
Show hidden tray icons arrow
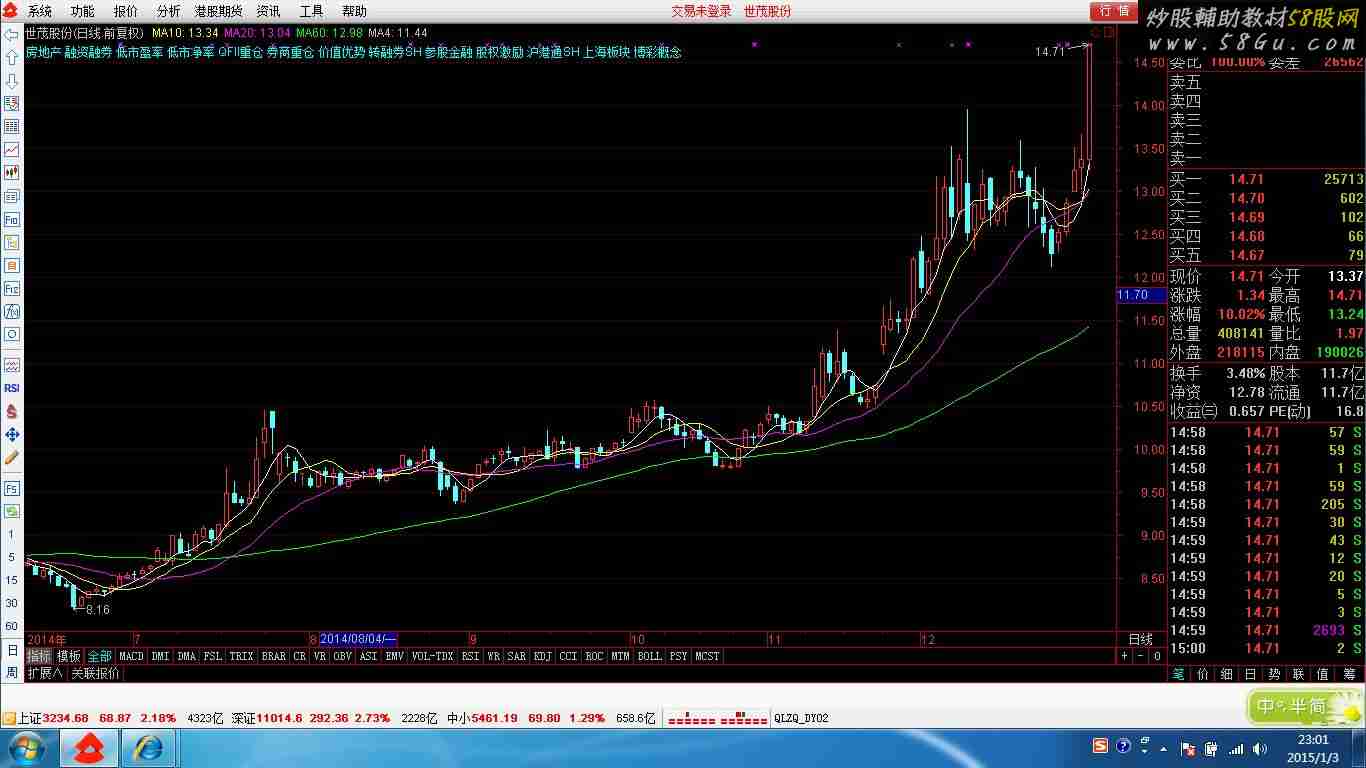1164,748
